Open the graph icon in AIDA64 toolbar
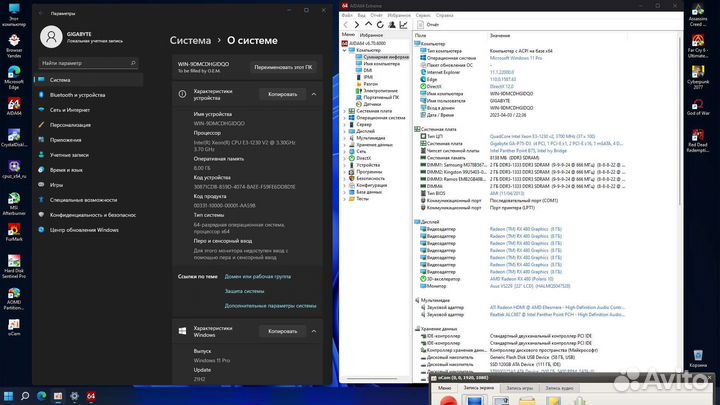This screenshot has height=405, width=720. (x=403, y=25)
